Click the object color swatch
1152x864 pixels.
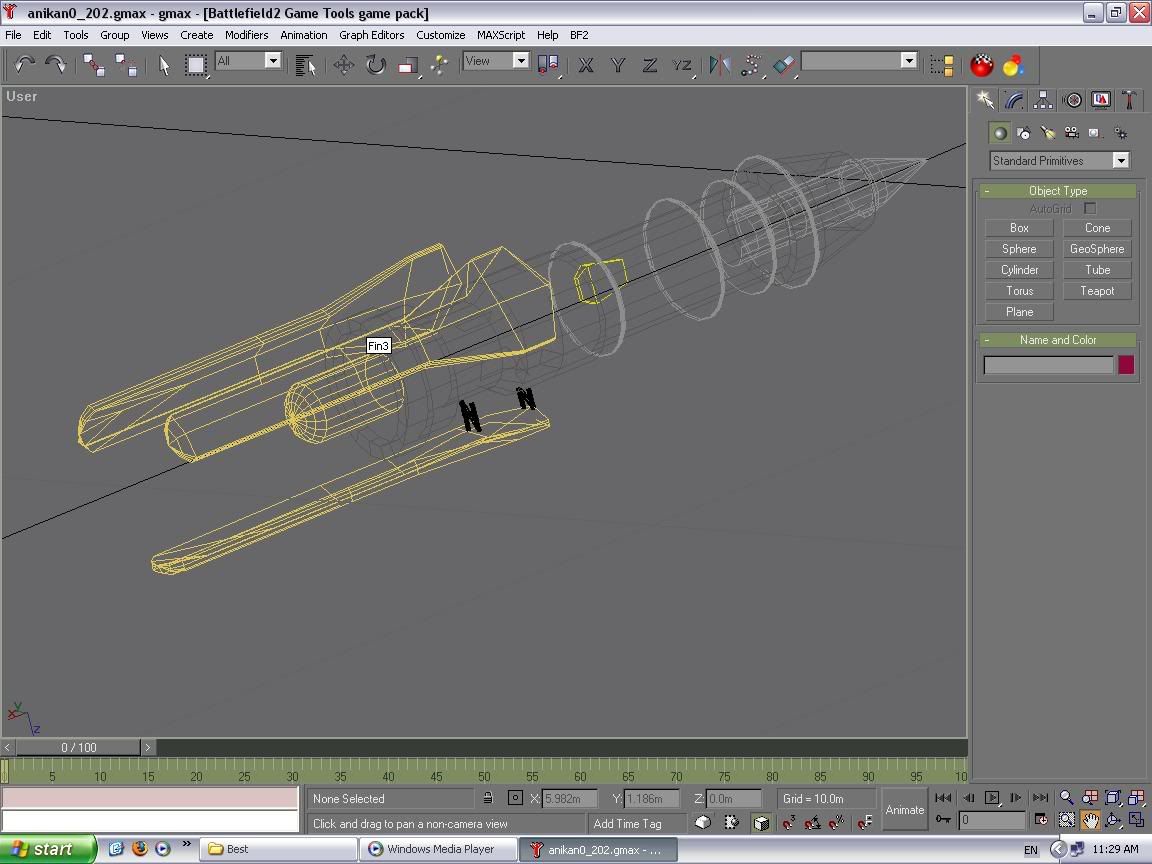point(1126,365)
